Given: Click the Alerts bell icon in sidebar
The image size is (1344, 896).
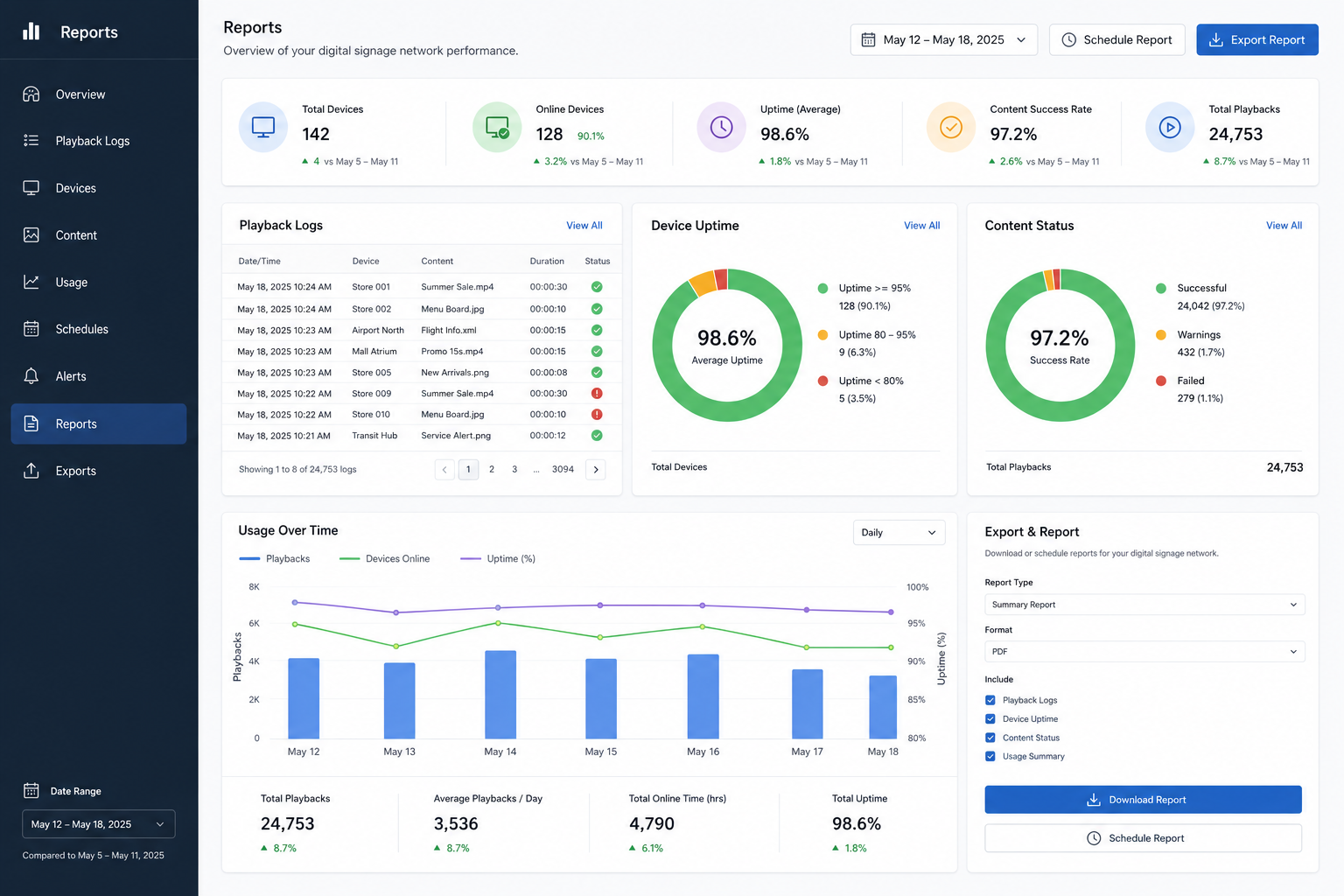Looking at the screenshot, I should click(31, 376).
